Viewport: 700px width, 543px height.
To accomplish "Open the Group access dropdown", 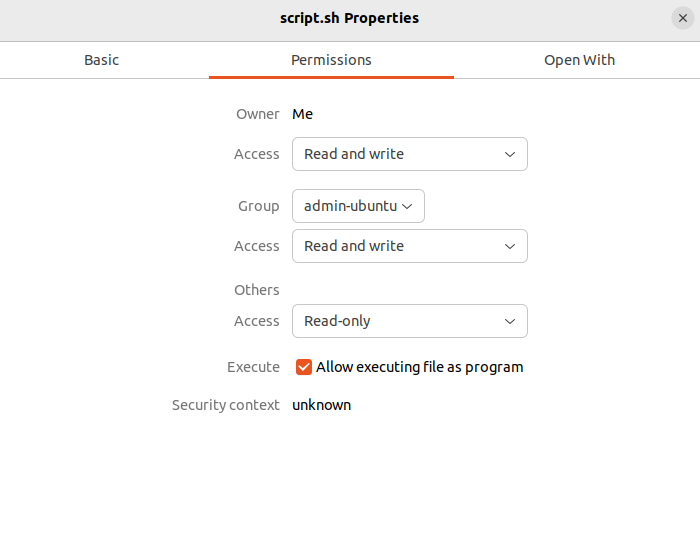I will (x=409, y=246).
